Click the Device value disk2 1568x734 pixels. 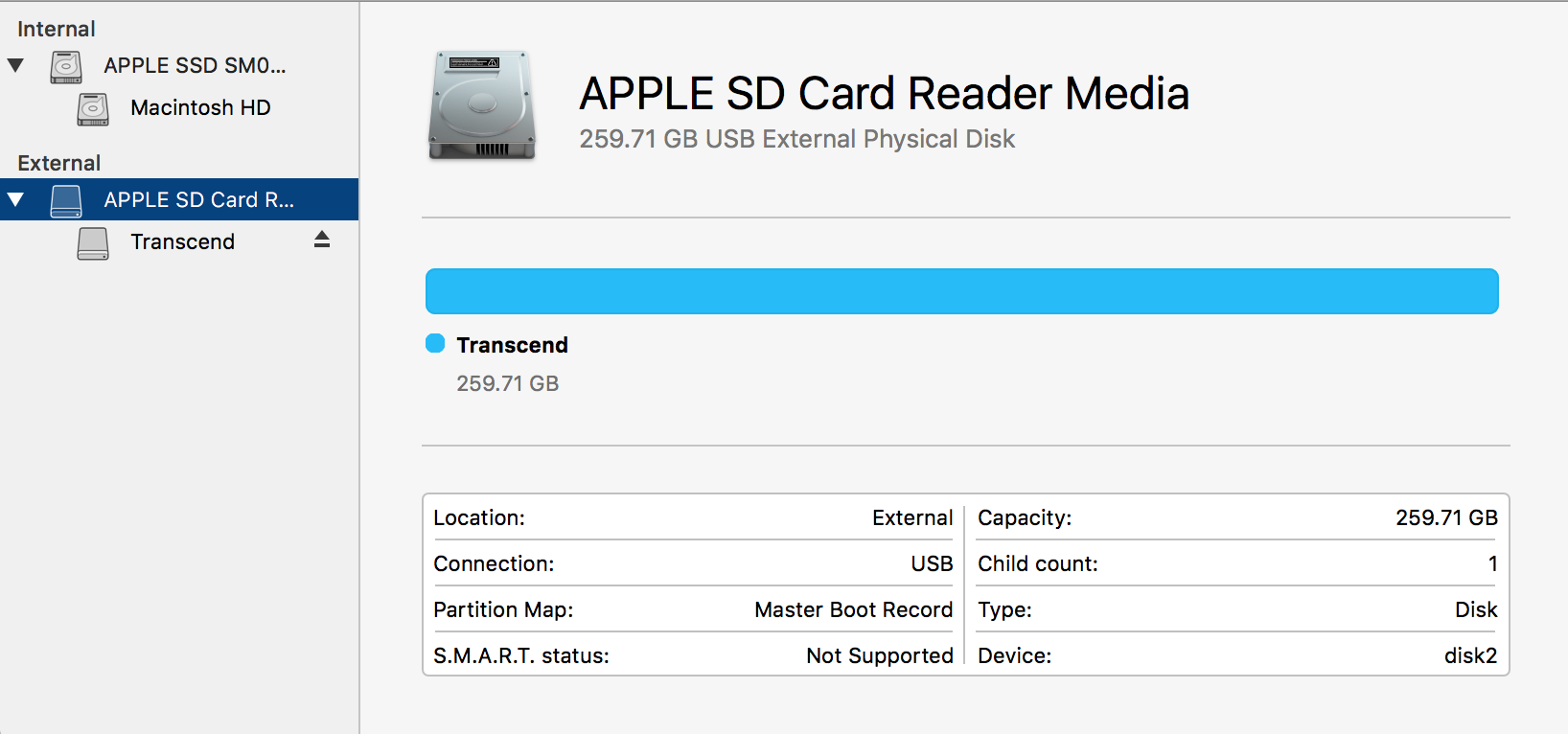point(1470,655)
